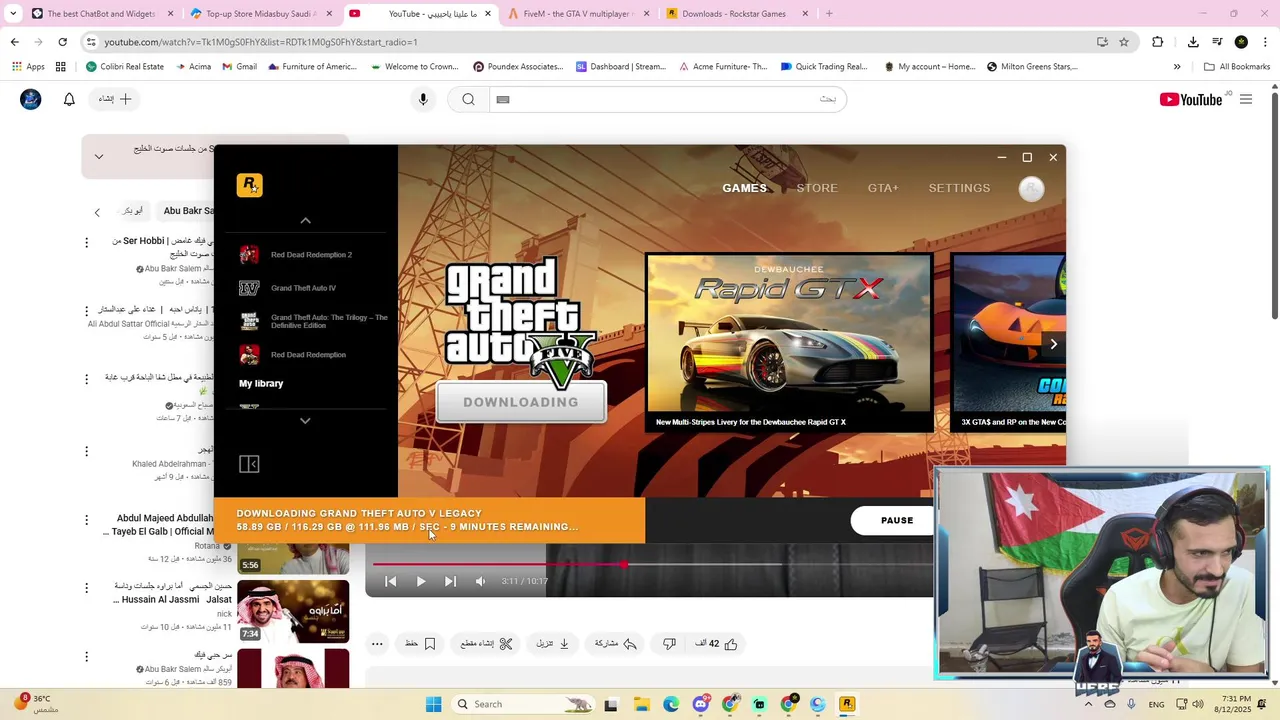Start voice search with the microphone icon

(423, 99)
